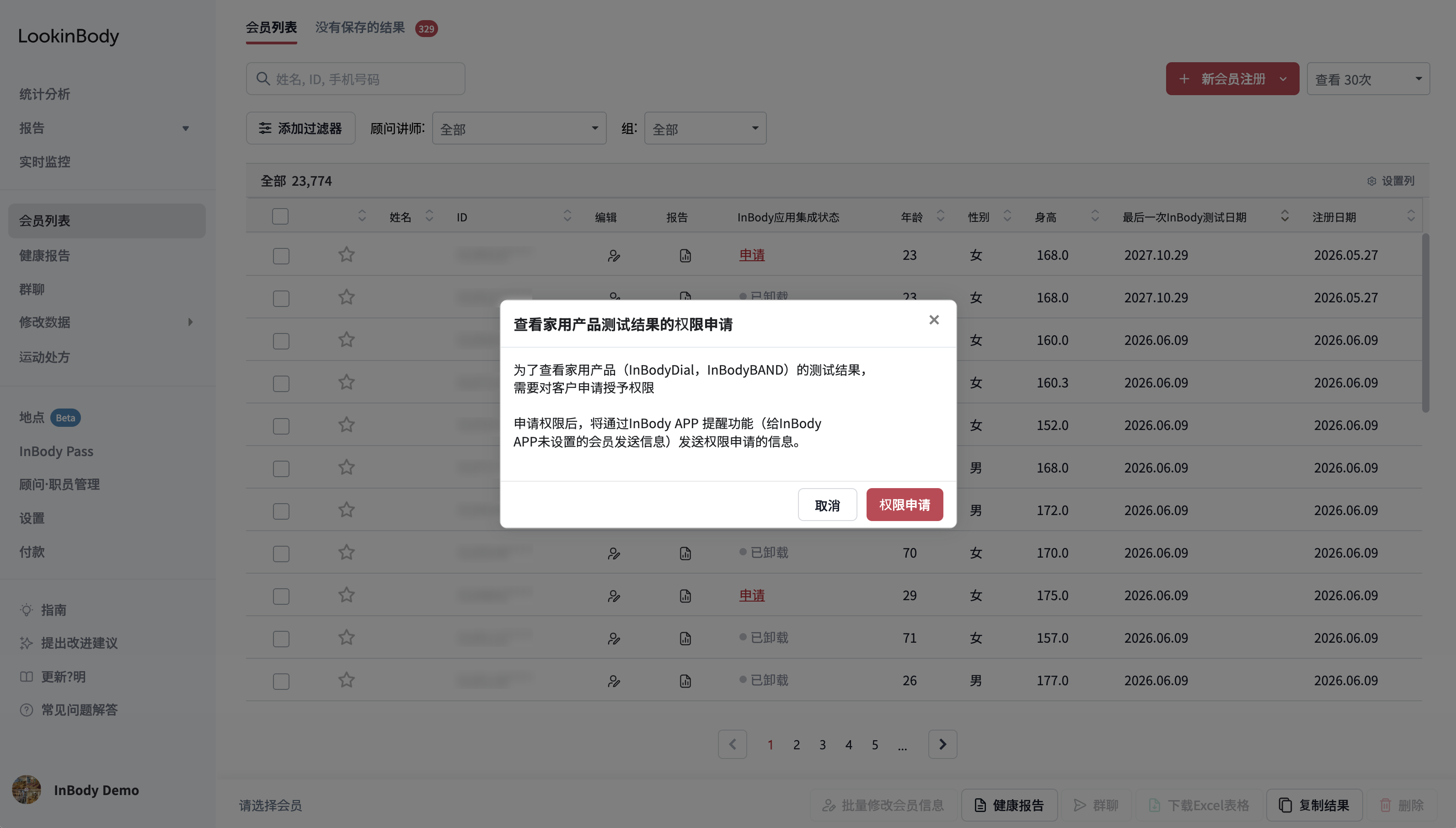Edit the member aged 71
This screenshot has height=828, width=1456.
[x=614, y=639]
